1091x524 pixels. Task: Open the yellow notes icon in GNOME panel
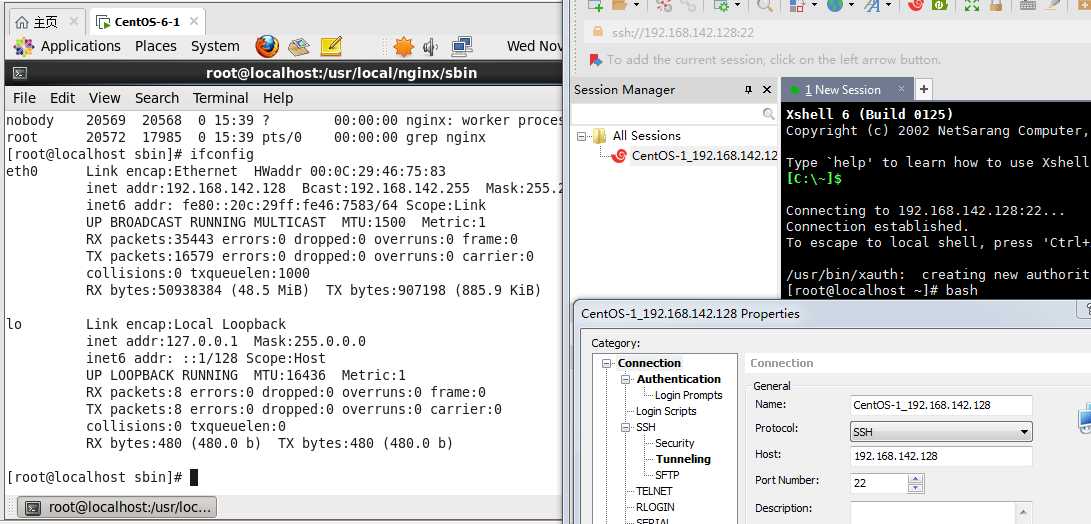(331, 47)
